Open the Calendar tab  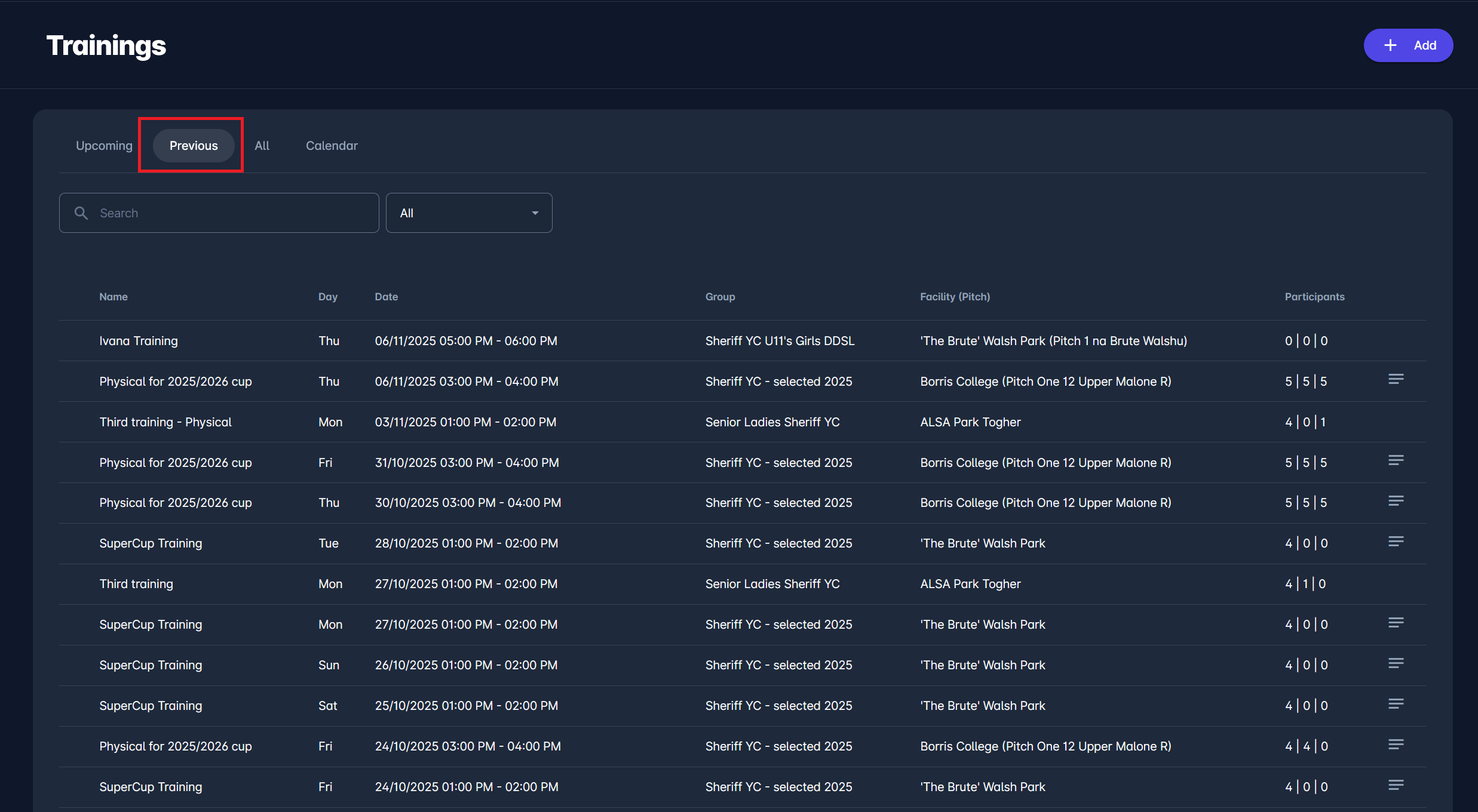[x=332, y=146]
